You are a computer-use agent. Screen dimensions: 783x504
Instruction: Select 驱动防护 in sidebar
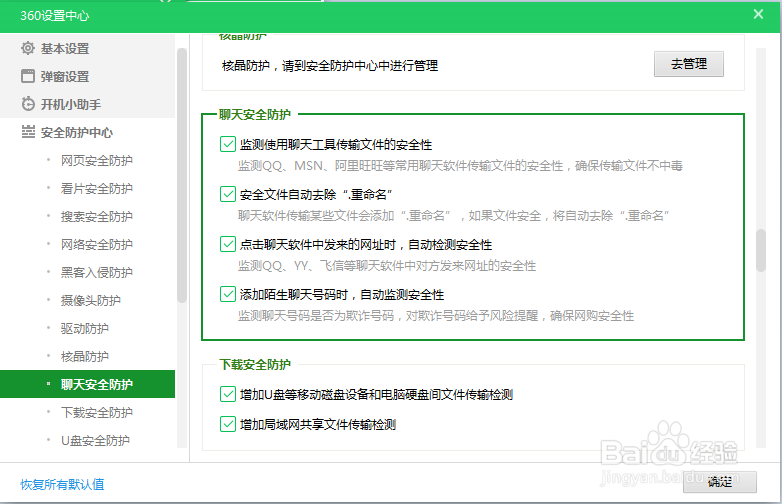[x=87, y=328]
